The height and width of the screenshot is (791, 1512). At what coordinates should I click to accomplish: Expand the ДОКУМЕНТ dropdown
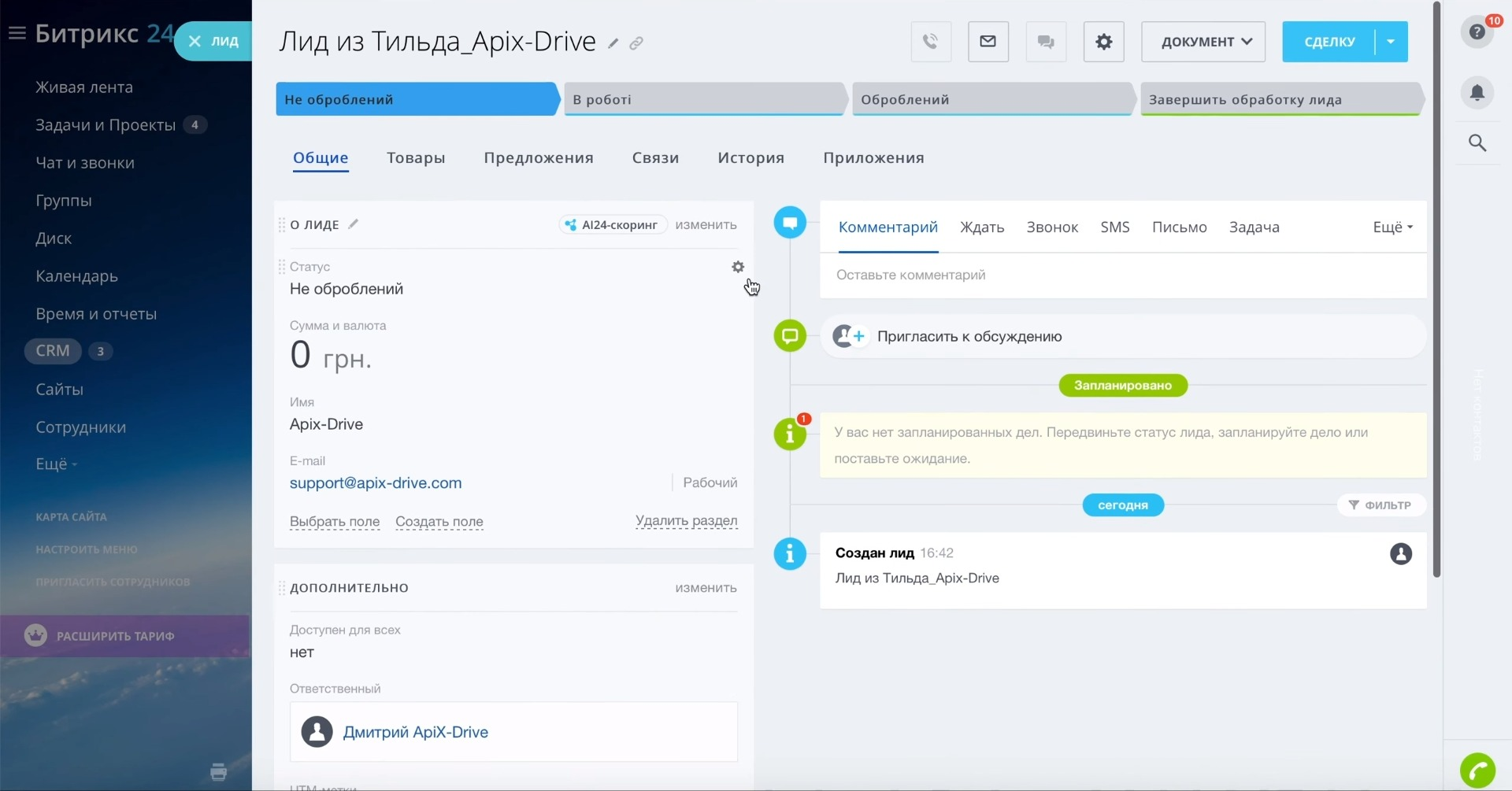click(1203, 42)
